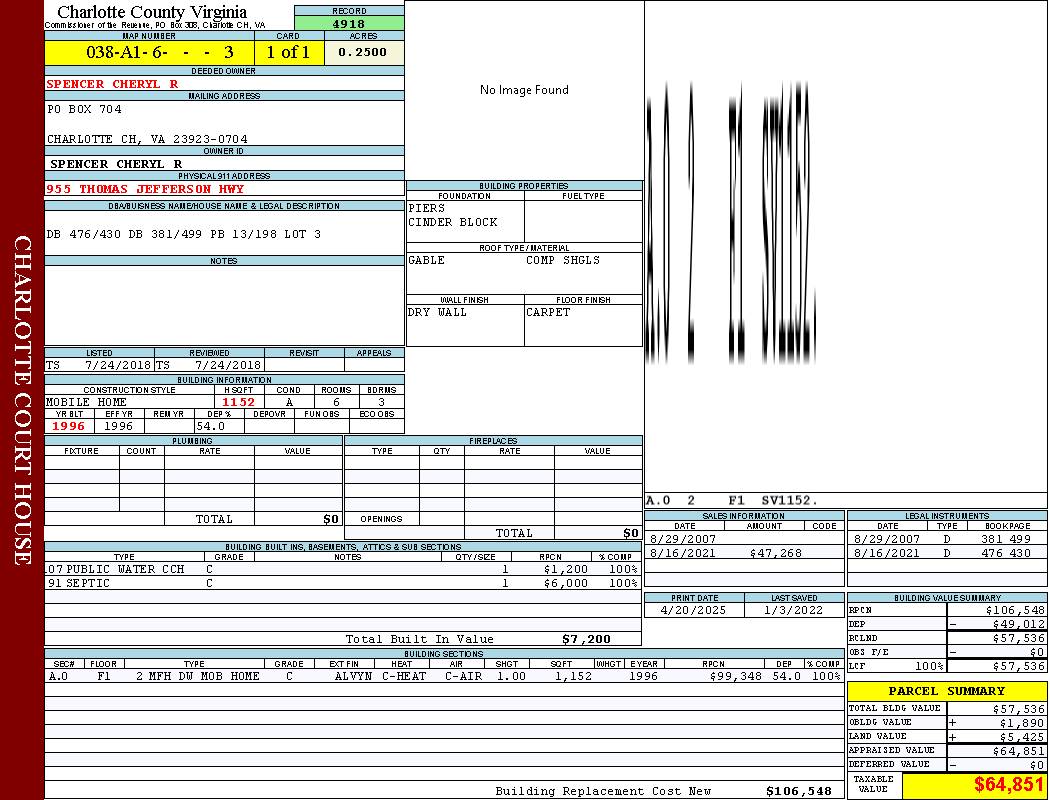Select the deeded owner name SPENCER CHERYL R
This screenshot has width=1050, height=800.
[112, 84]
